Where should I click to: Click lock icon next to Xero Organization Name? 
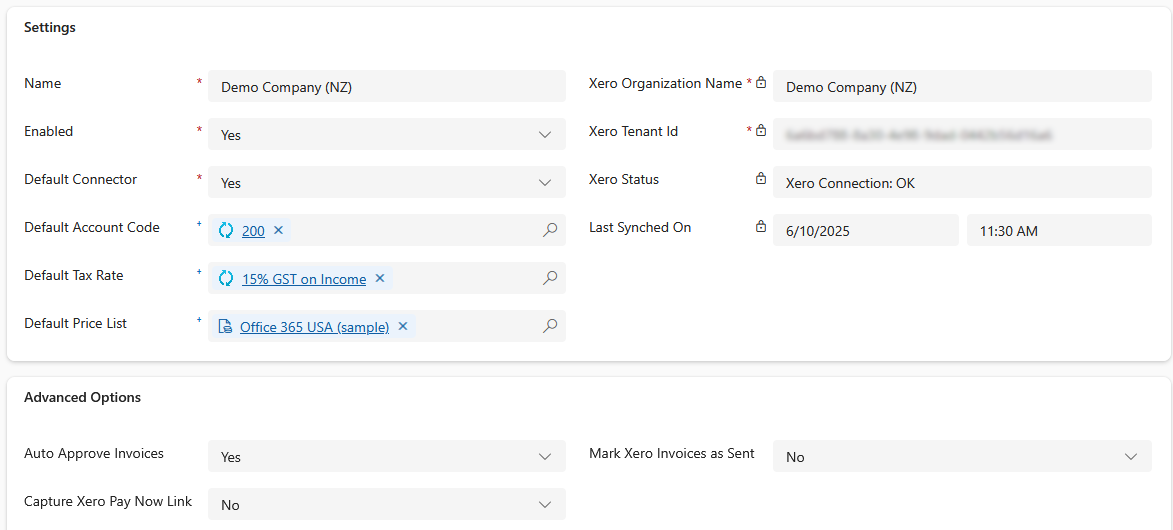[761, 84]
